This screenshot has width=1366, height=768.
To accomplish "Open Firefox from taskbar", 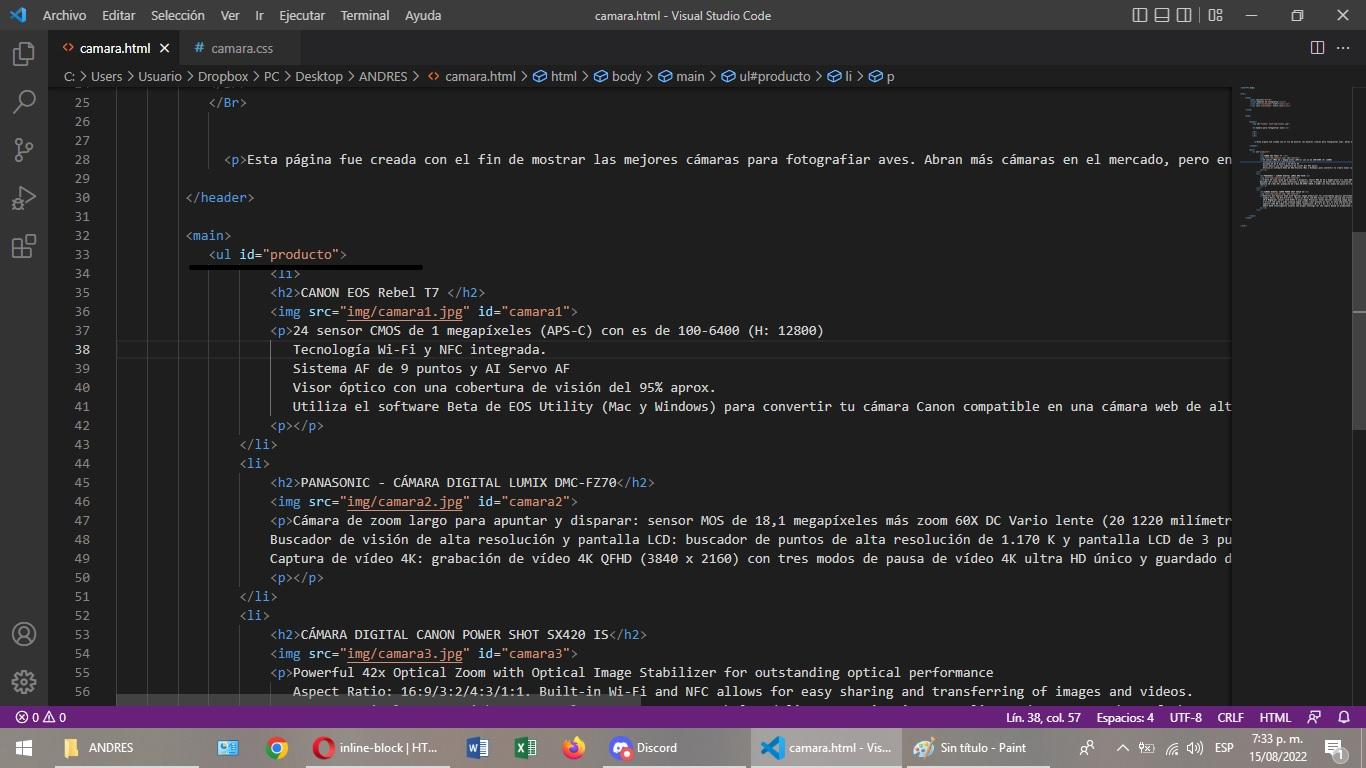I will (x=573, y=747).
